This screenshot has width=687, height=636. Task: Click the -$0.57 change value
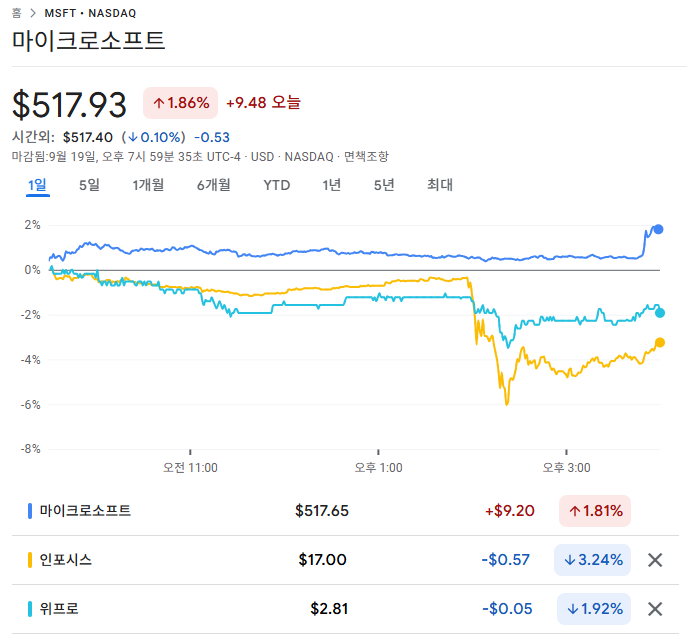pyautogui.click(x=505, y=560)
